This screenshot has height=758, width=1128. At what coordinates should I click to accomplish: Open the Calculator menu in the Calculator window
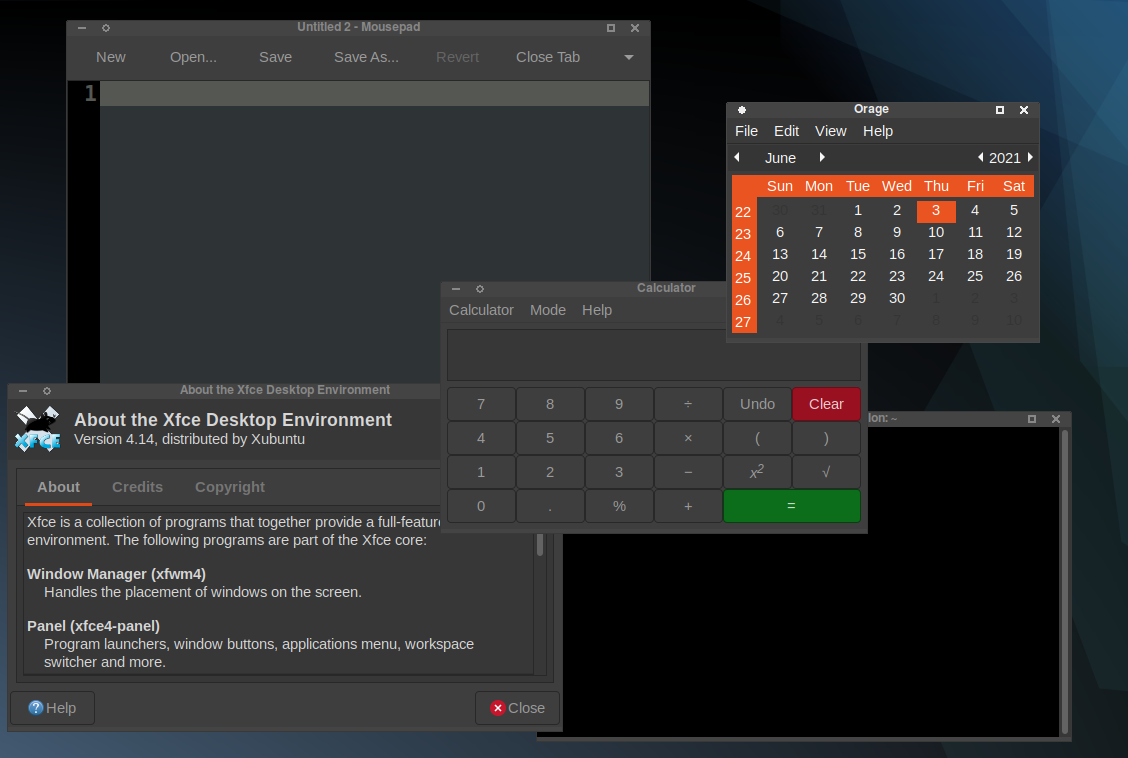[481, 310]
